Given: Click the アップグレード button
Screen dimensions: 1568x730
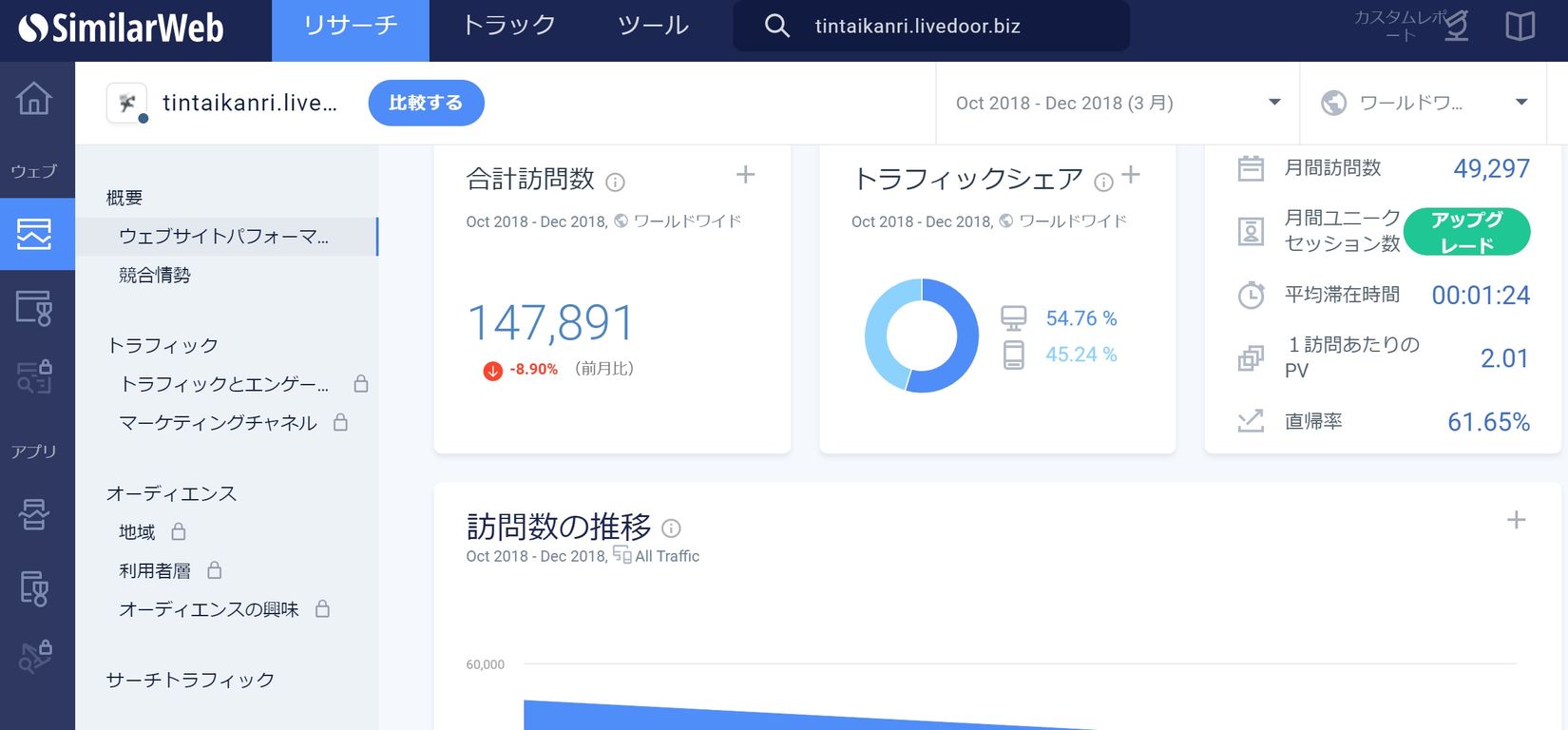Looking at the screenshot, I should click(x=1466, y=232).
